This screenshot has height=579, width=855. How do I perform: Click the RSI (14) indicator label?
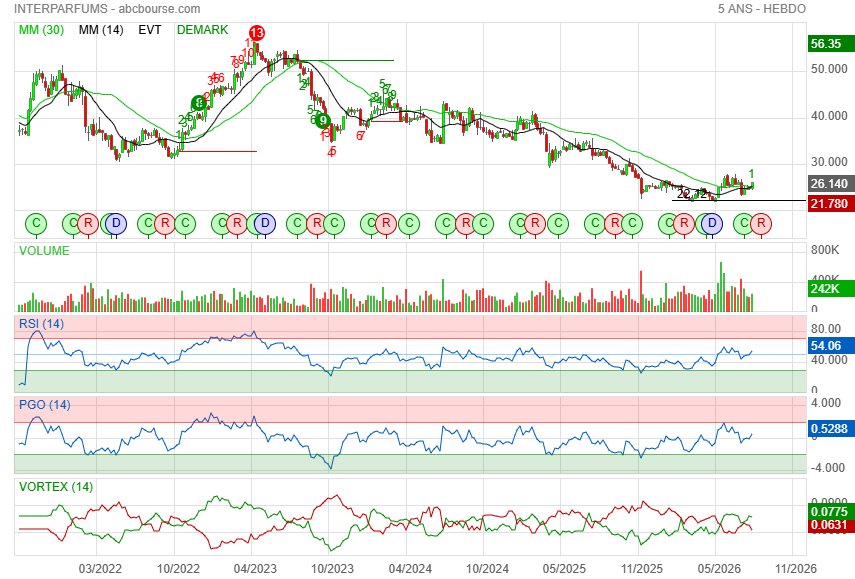(41, 324)
